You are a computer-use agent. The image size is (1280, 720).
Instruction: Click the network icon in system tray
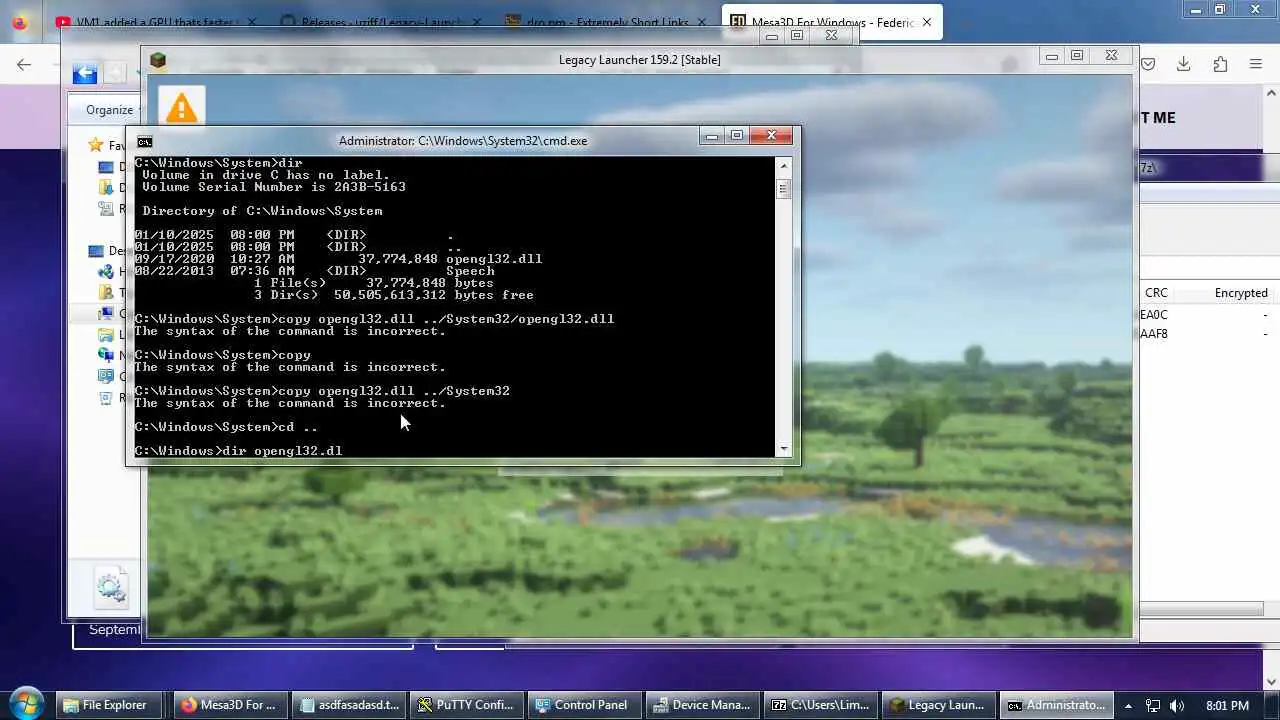1153,705
